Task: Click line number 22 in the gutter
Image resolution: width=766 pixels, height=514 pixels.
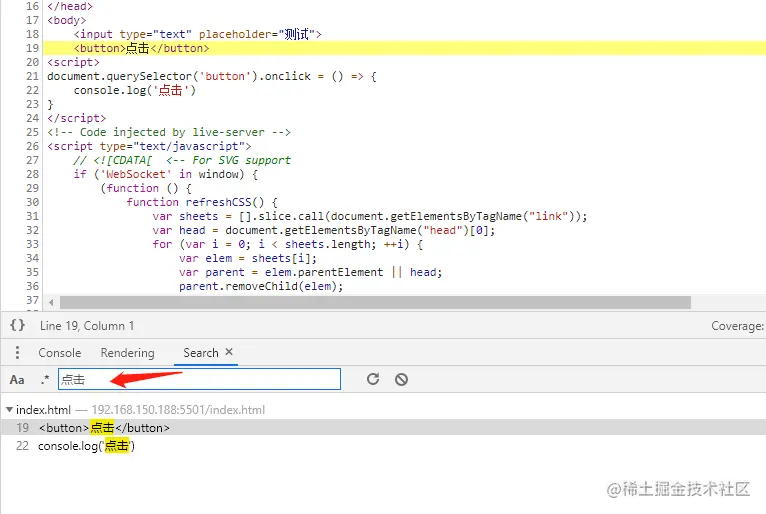Action: click(x=32, y=90)
